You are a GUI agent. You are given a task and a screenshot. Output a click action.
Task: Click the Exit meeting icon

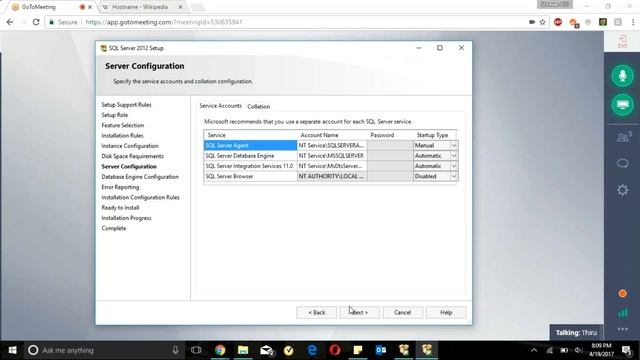pos(622,41)
